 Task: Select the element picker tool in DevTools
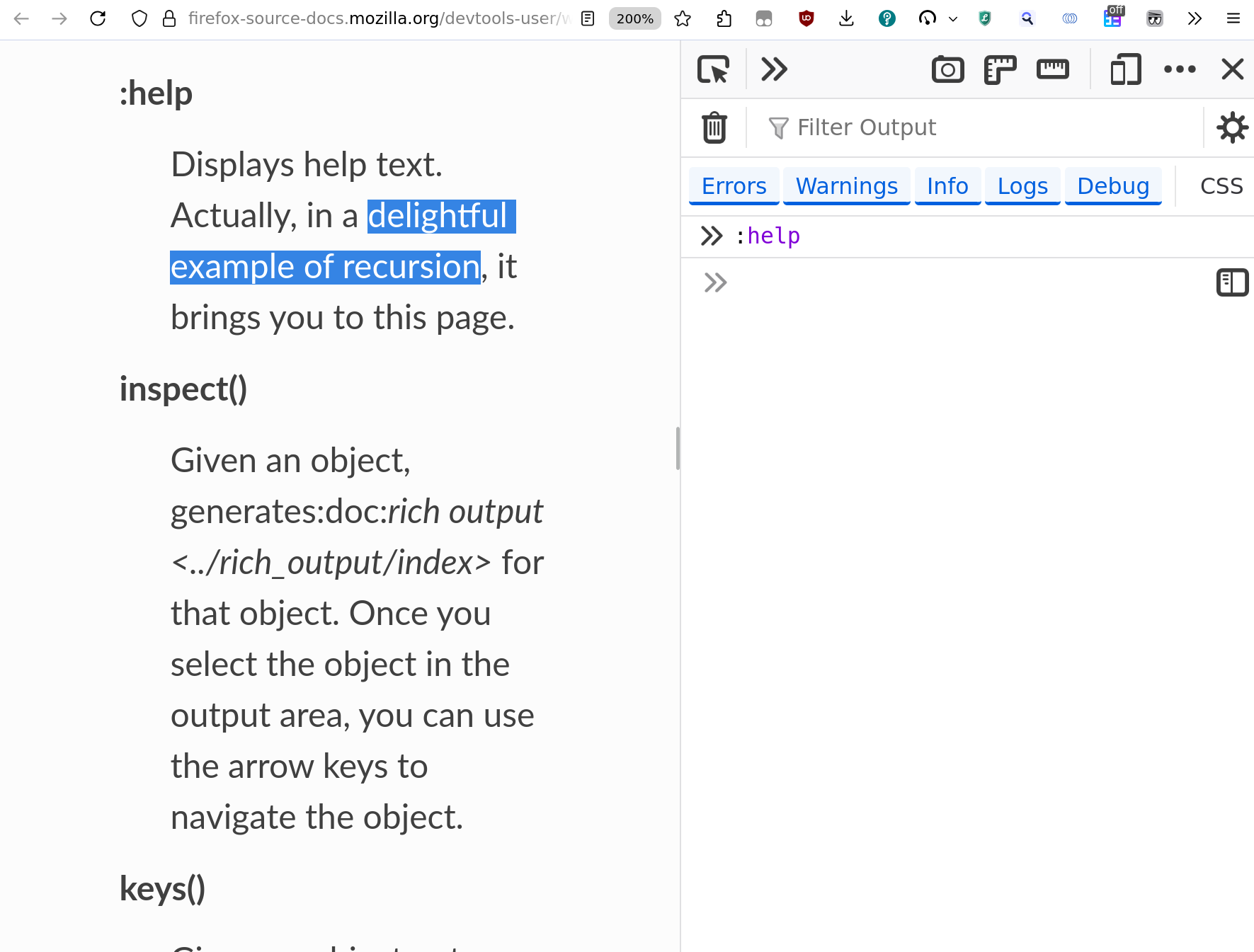click(x=714, y=69)
